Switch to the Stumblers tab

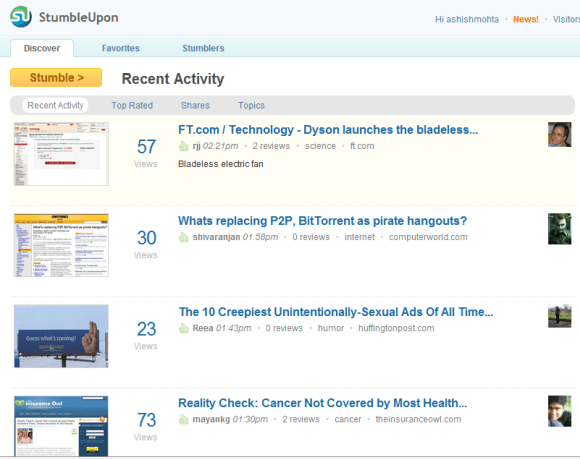pyautogui.click(x=203, y=48)
